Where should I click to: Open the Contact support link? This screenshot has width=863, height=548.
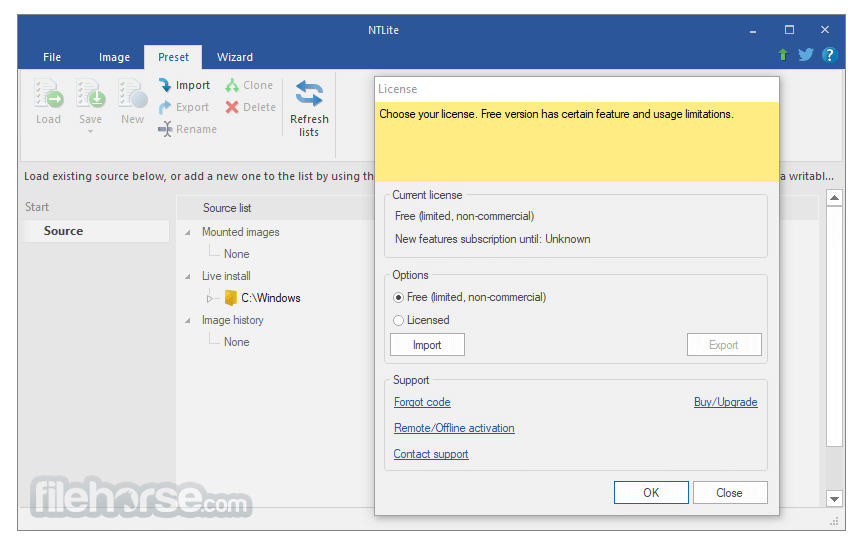[x=431, y=454]
